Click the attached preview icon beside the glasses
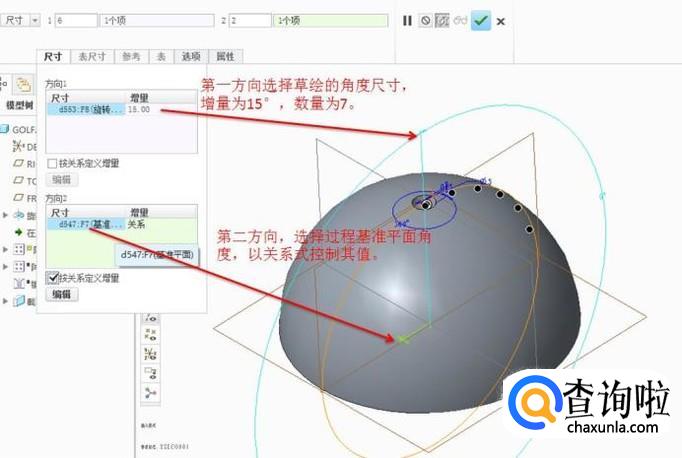The width and height of the screenshot is (682, 458). tap(442, 20)
